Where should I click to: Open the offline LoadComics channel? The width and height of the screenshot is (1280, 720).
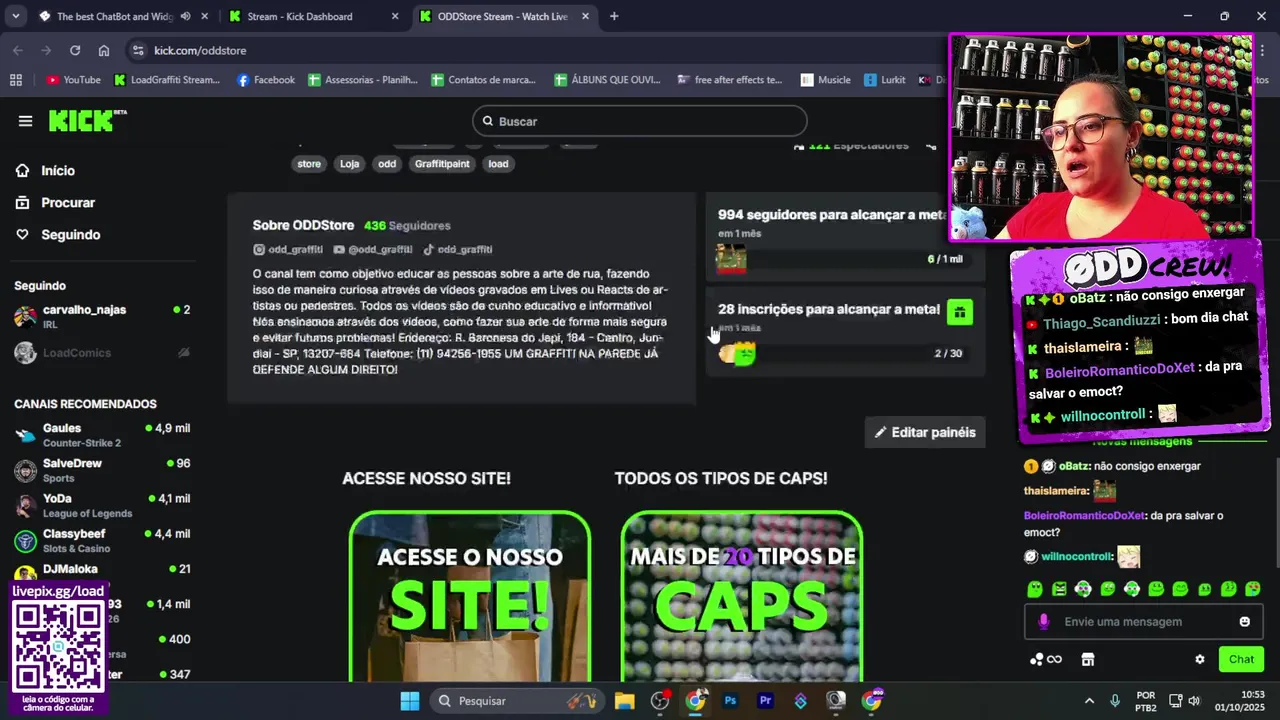pos(102,353)
